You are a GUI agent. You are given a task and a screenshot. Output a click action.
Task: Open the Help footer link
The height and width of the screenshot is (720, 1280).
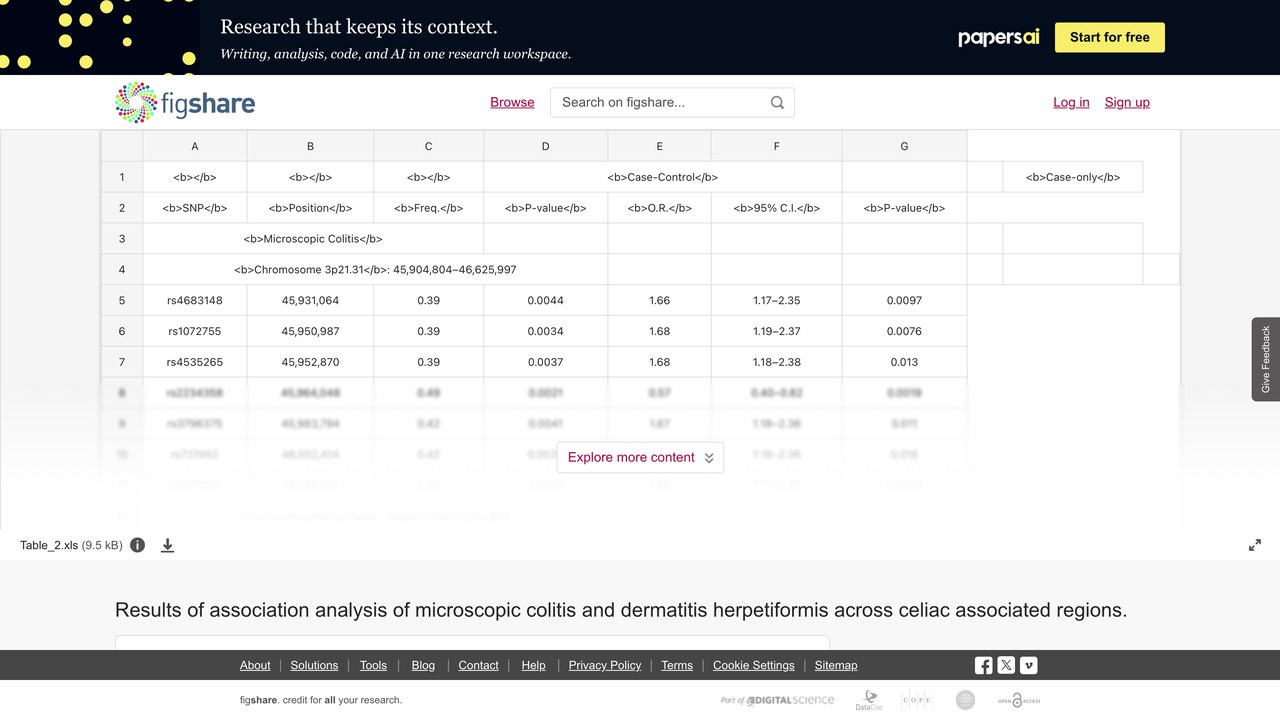(533, 665)
